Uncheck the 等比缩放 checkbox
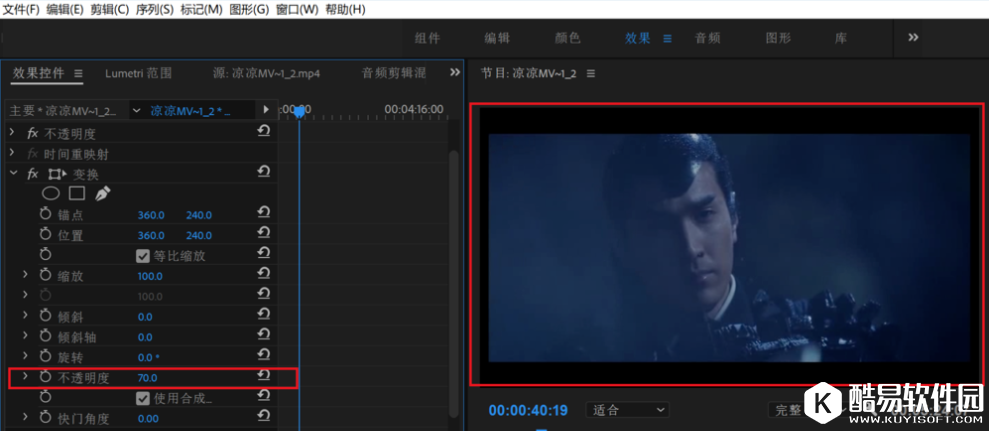 [143, 255]
